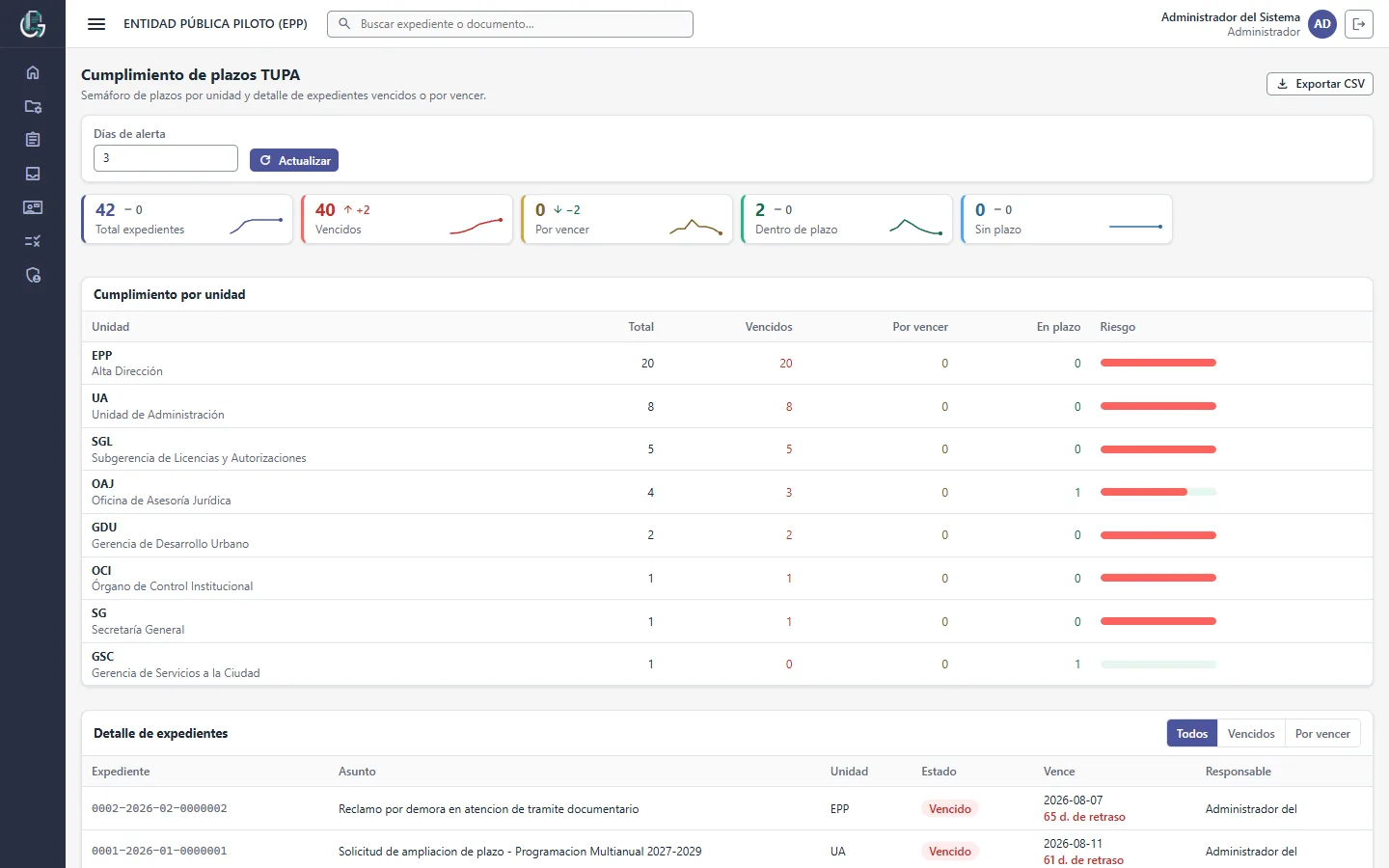Click expediente 0001-2026-01-0000001
Viewport: 1389px width, 868px height.
[159, 851]
